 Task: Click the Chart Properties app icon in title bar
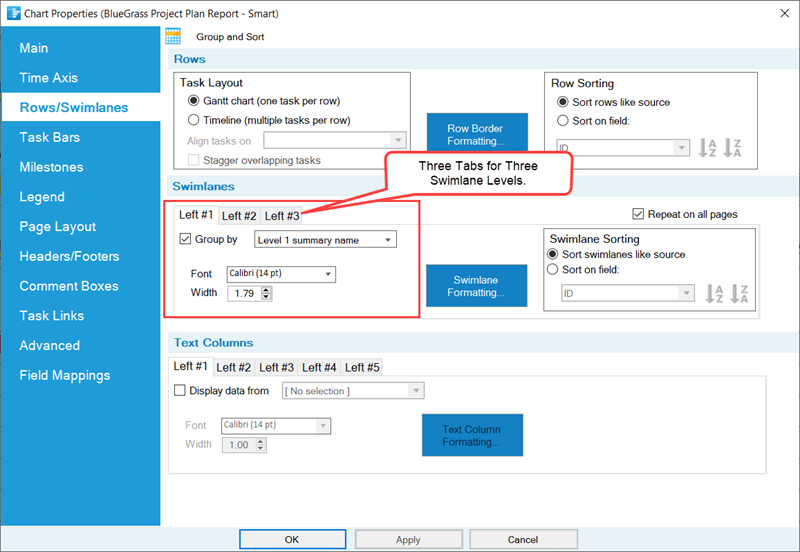[x=14, y=13]
